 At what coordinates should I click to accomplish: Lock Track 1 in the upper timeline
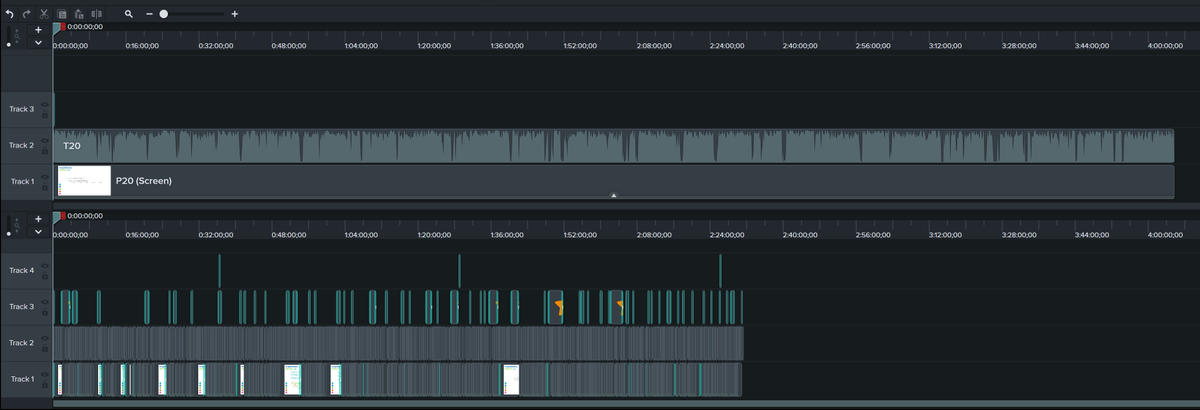click(x=45, y=186)
